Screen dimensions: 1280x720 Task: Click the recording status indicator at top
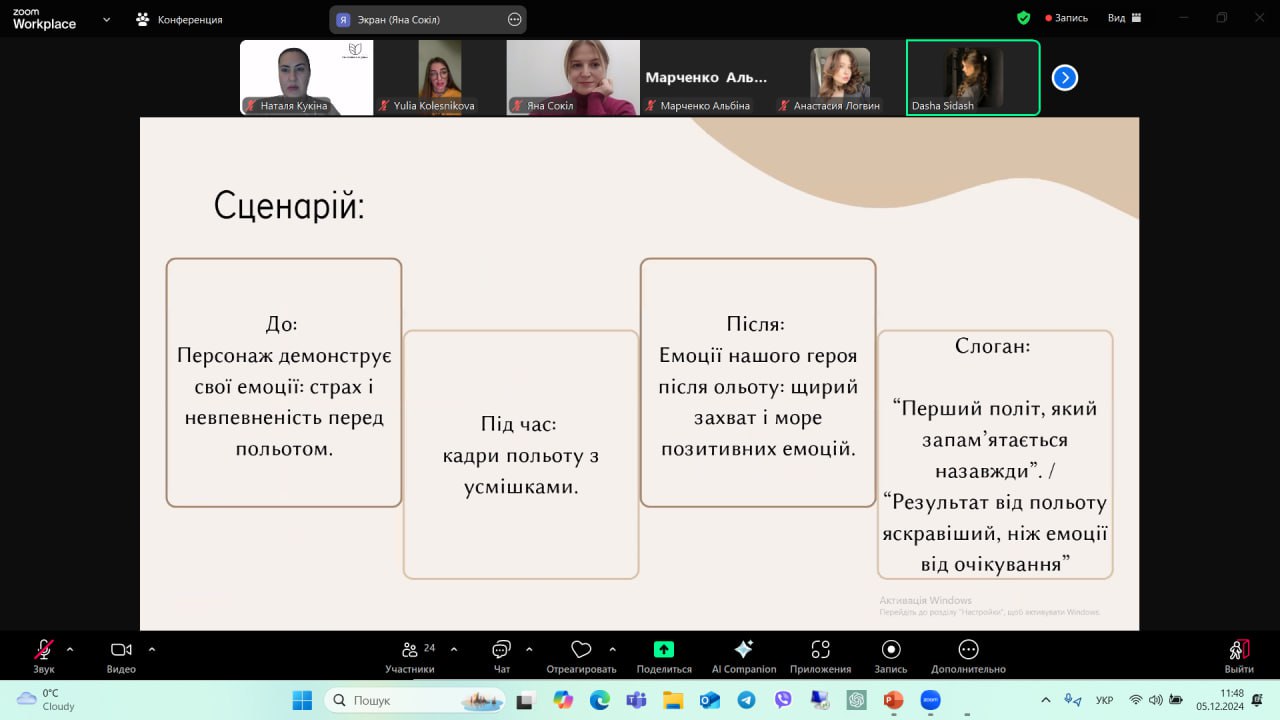[x=1066, y=18]
